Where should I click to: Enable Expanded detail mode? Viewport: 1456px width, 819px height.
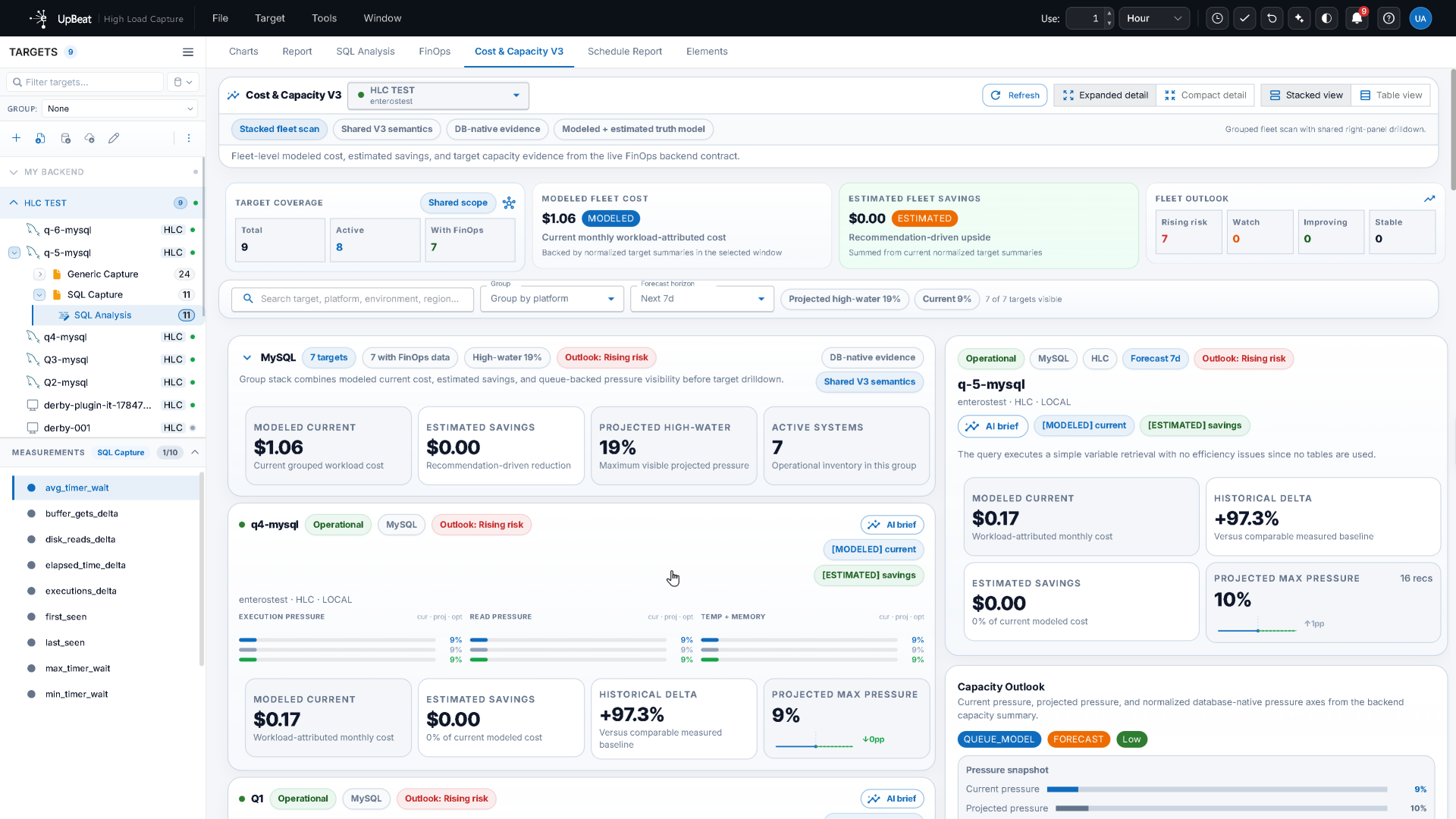(x=1105, y=96)
